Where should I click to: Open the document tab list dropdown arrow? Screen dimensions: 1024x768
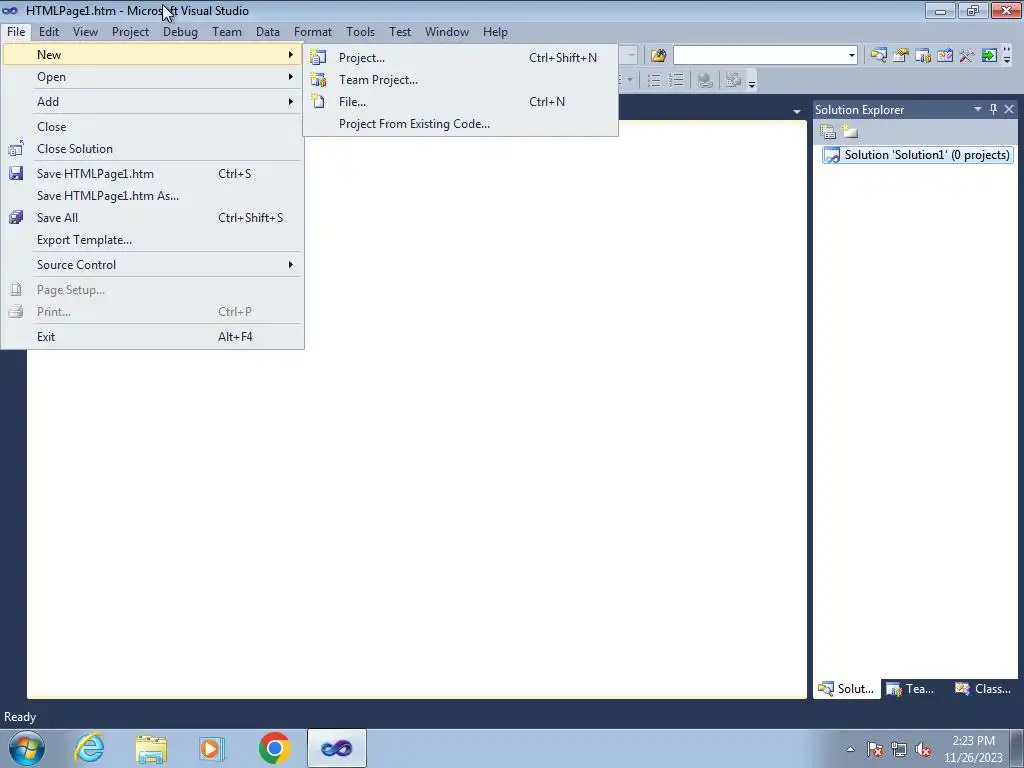pyautogui.click(x=797, y=112)
